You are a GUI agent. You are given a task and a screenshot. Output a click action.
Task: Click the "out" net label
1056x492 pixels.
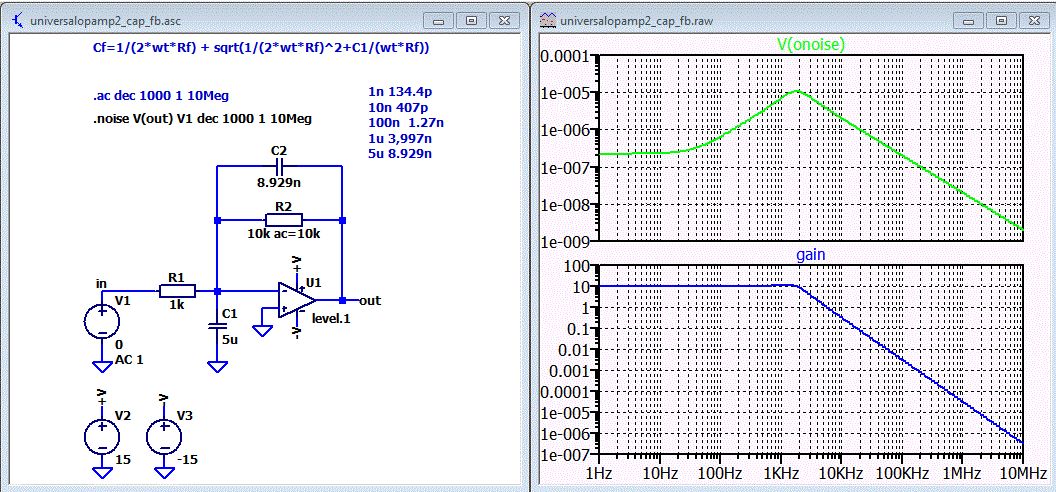coord(370,300)
